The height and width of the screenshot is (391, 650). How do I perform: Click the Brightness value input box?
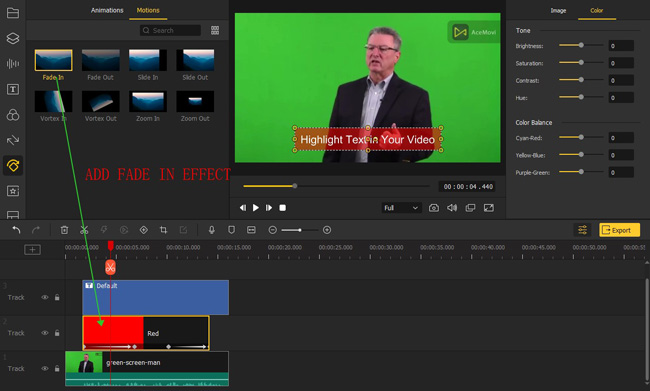(621, 46)
